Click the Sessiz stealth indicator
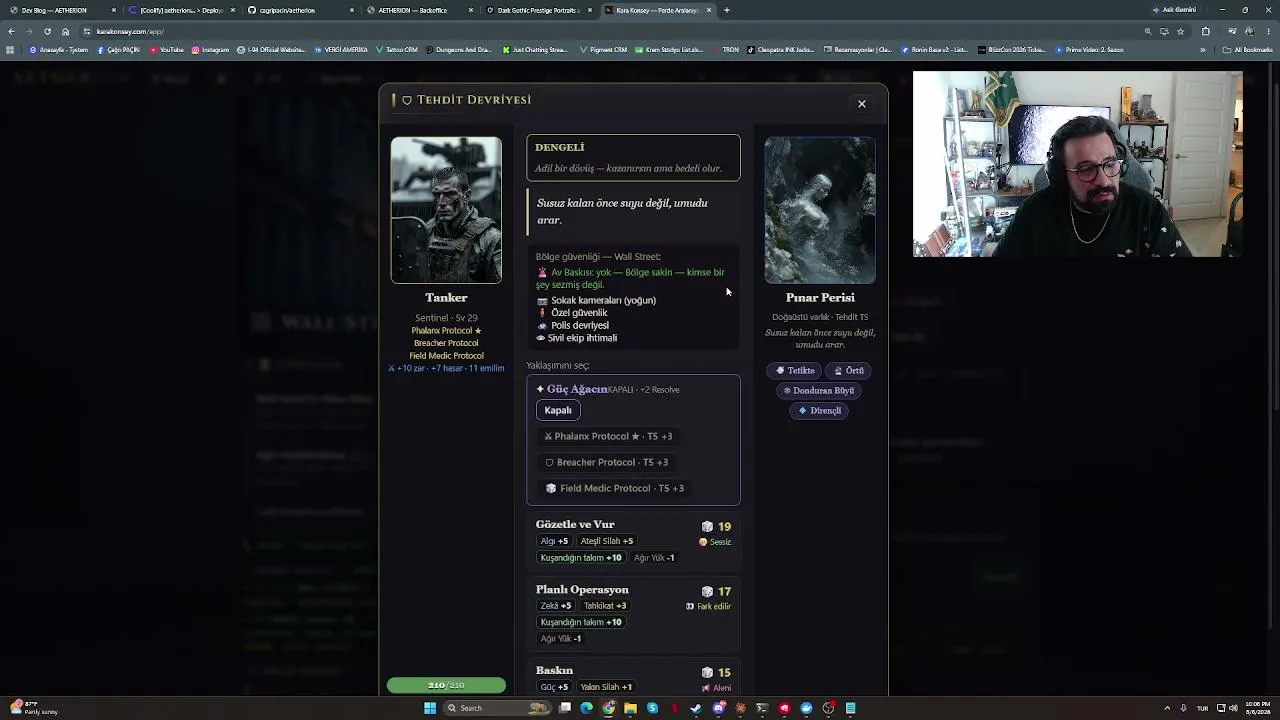This screenshot has height=720, width=1280. click(x=715, y=542)
